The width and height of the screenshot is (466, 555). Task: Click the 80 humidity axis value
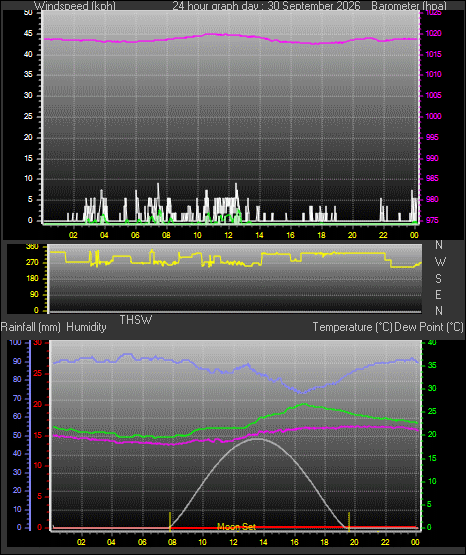[17, 379]
